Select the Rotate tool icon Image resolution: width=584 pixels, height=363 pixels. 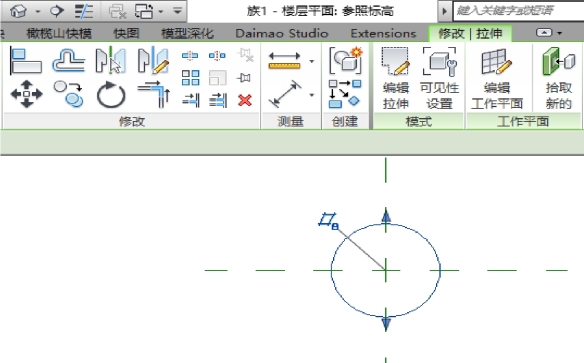pyautogui.click(x=111, y=94)
